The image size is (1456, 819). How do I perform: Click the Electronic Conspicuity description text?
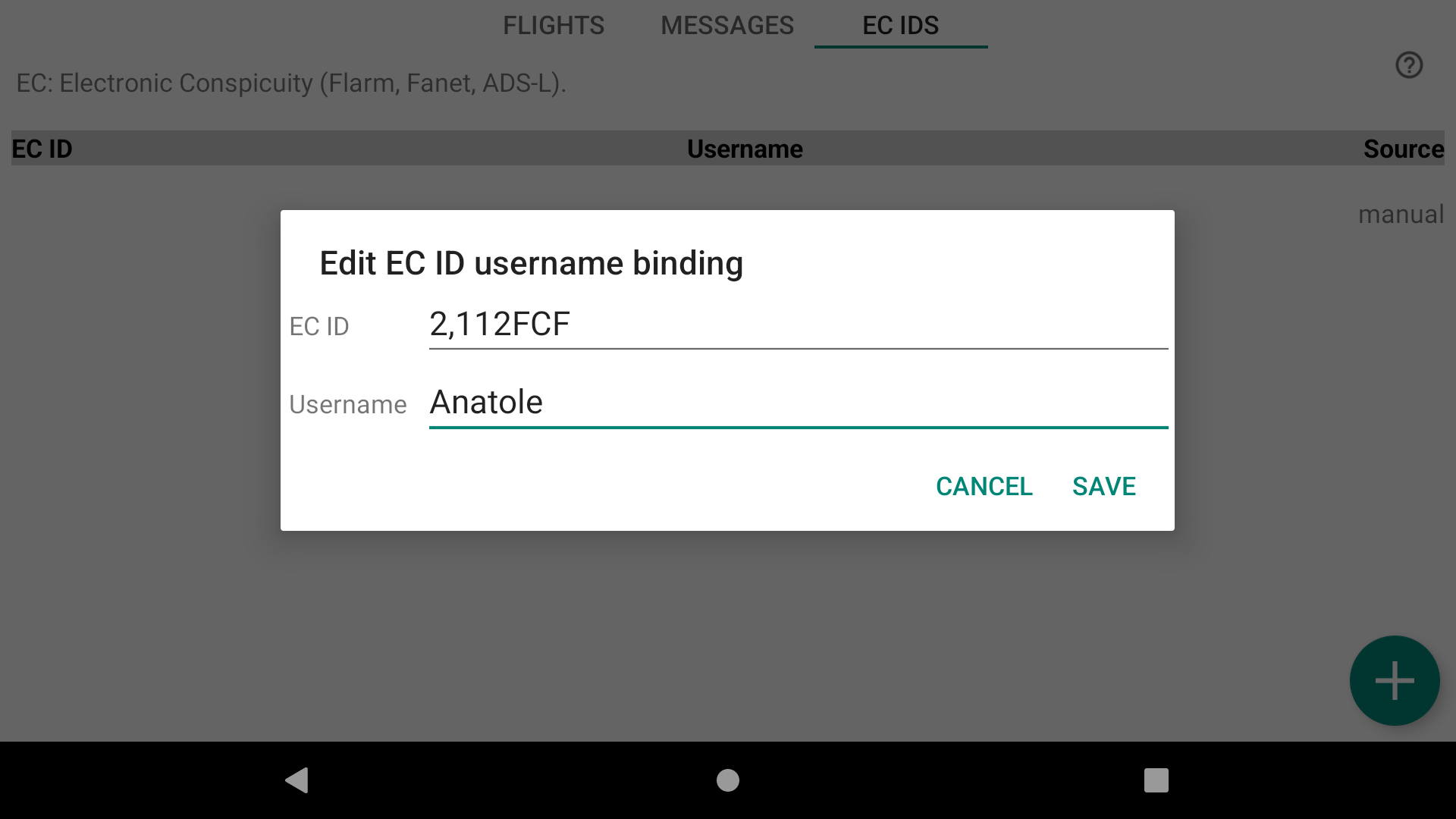(291, 83)
